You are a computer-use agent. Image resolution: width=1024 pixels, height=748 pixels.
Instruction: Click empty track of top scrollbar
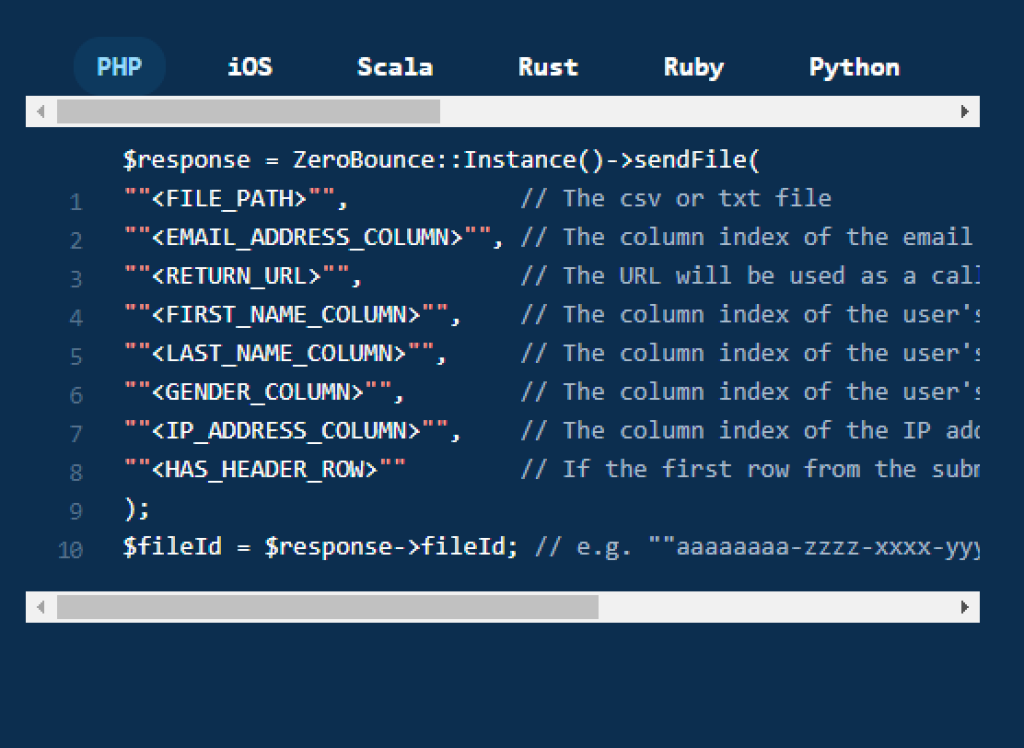click(x=700, y=111)
